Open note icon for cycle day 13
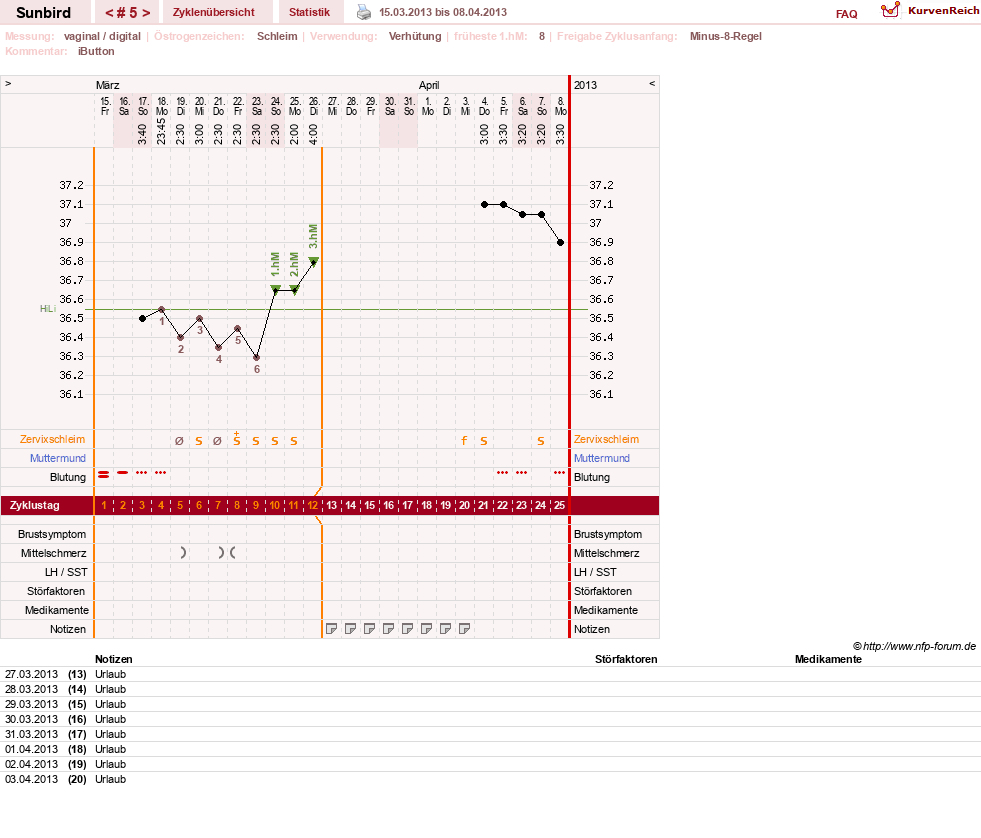 (332, 629)
